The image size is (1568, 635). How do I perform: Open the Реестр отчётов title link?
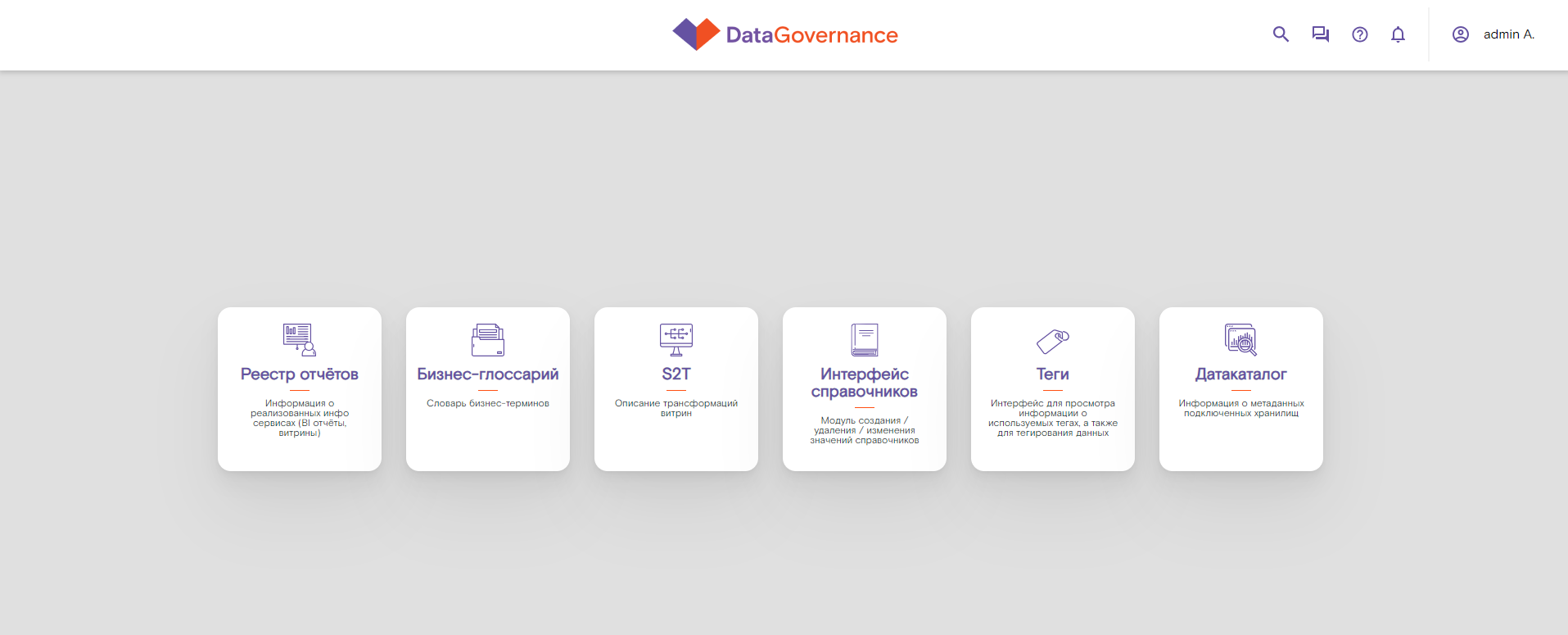coord(300,374)
